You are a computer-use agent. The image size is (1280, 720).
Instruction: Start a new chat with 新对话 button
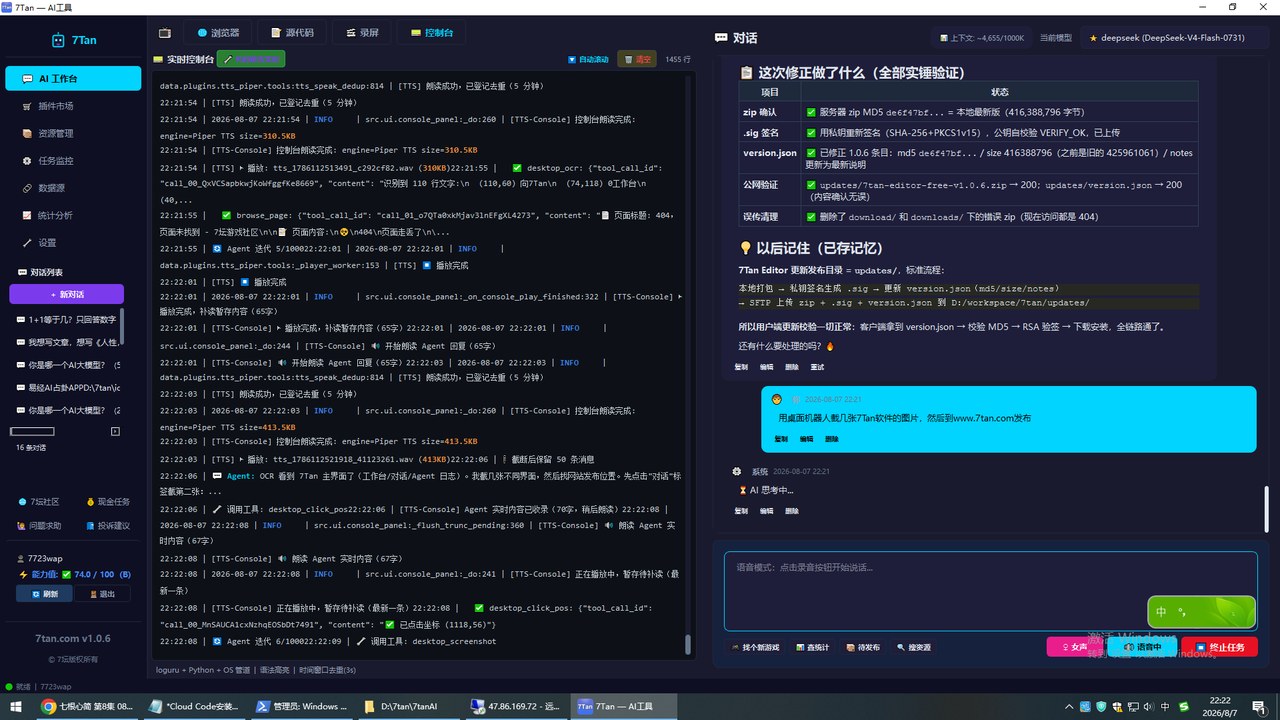67,294
